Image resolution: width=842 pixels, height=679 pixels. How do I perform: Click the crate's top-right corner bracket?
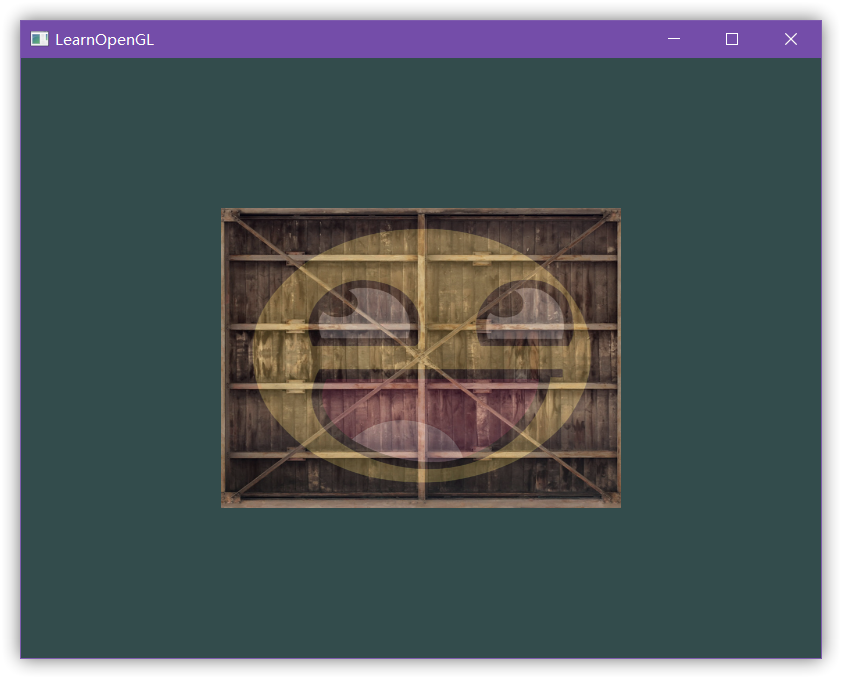(x=612, y=216)
